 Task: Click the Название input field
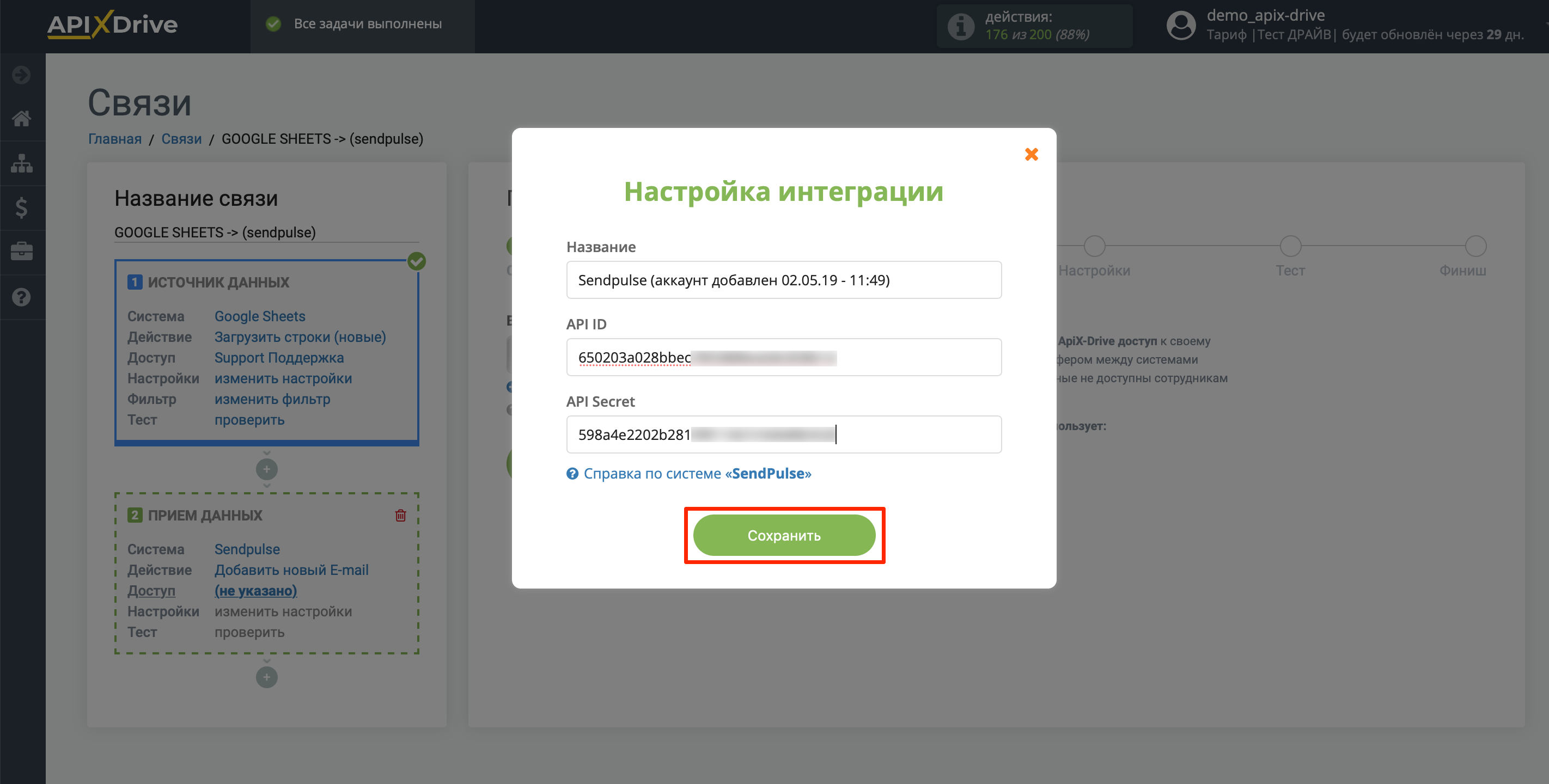[784, 279]
